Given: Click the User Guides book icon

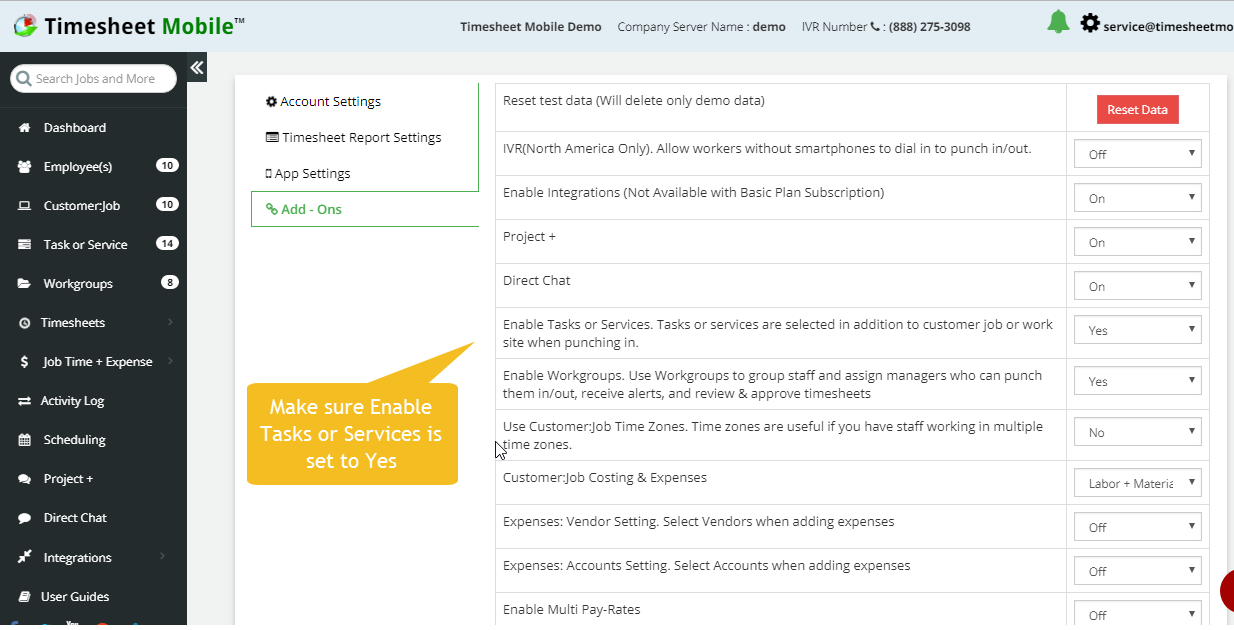Looking at the screenshot, I should [x=24, y=597].
